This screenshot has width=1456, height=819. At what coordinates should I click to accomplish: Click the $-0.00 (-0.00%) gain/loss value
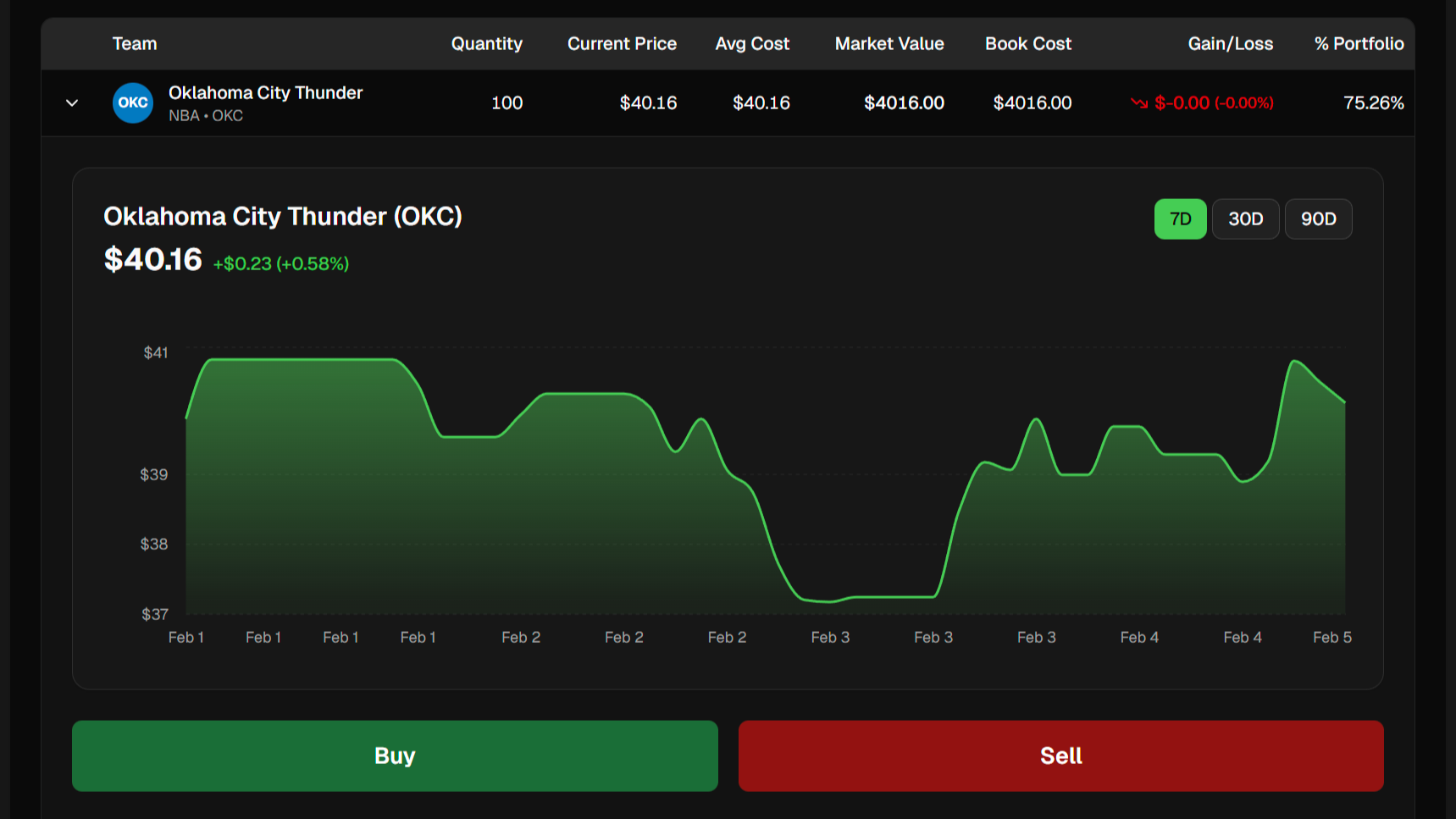click(1214, 103)
